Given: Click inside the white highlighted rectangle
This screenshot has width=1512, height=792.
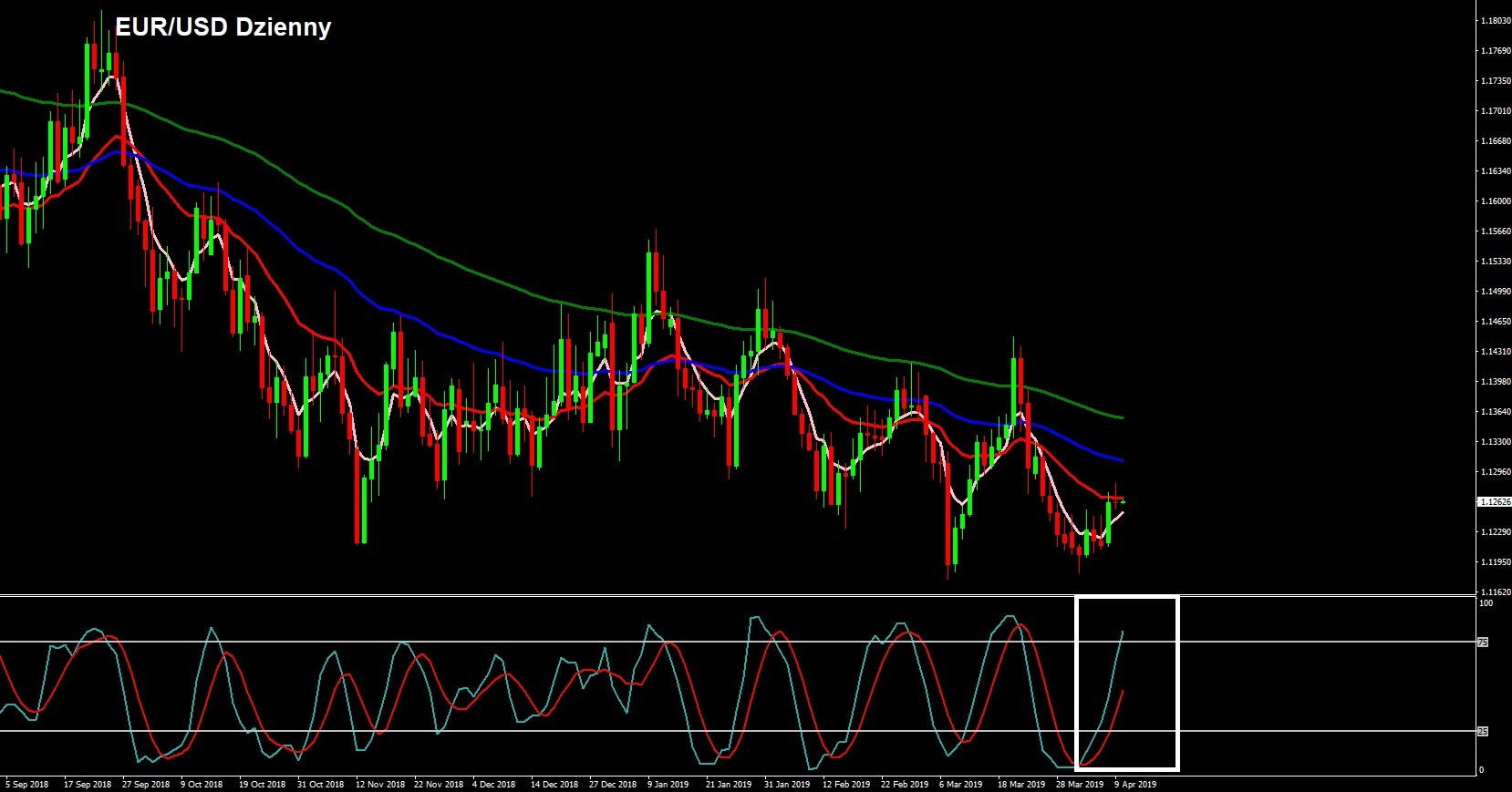Looking at the screenshot, I should tap(1127, 684).
